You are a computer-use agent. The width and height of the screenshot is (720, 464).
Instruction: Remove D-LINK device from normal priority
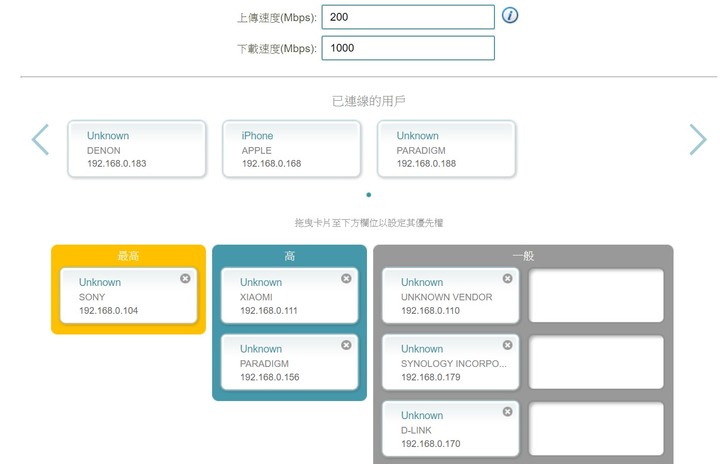pos(507,412)
